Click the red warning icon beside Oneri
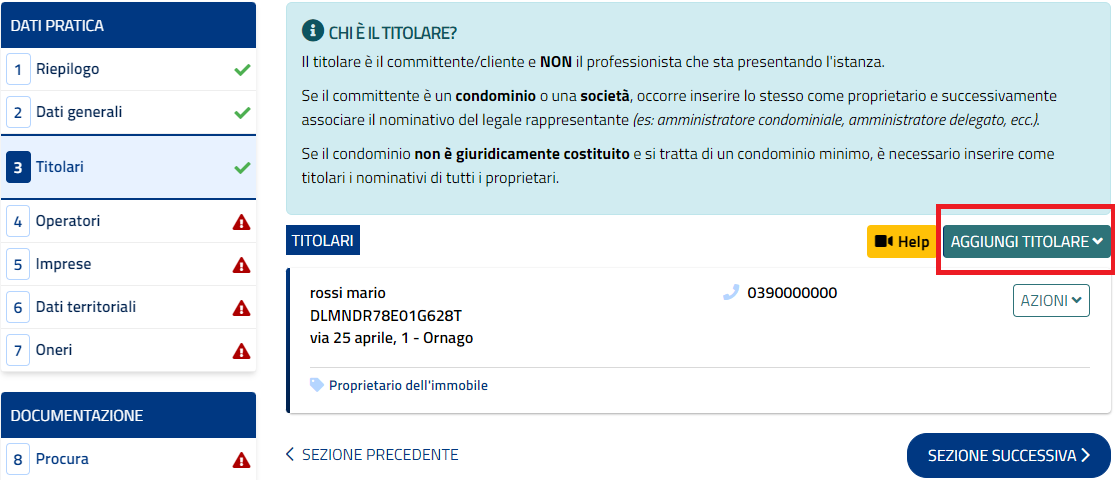This screenshot has width=1115, height=480. pyautogui.click(x=241, y=351)
